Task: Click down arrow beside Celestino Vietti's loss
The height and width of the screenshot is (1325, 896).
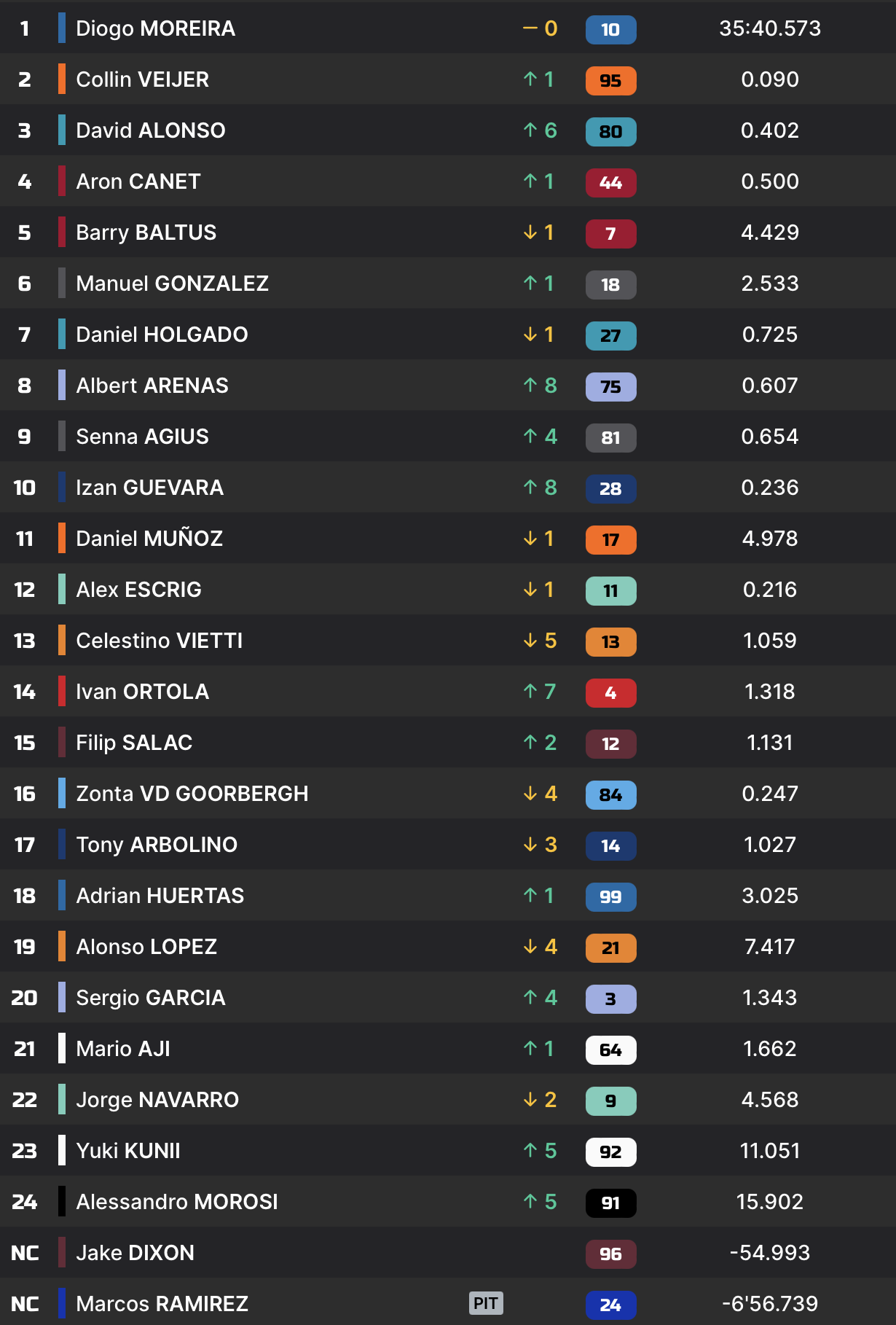Action: tap(530, 641)
